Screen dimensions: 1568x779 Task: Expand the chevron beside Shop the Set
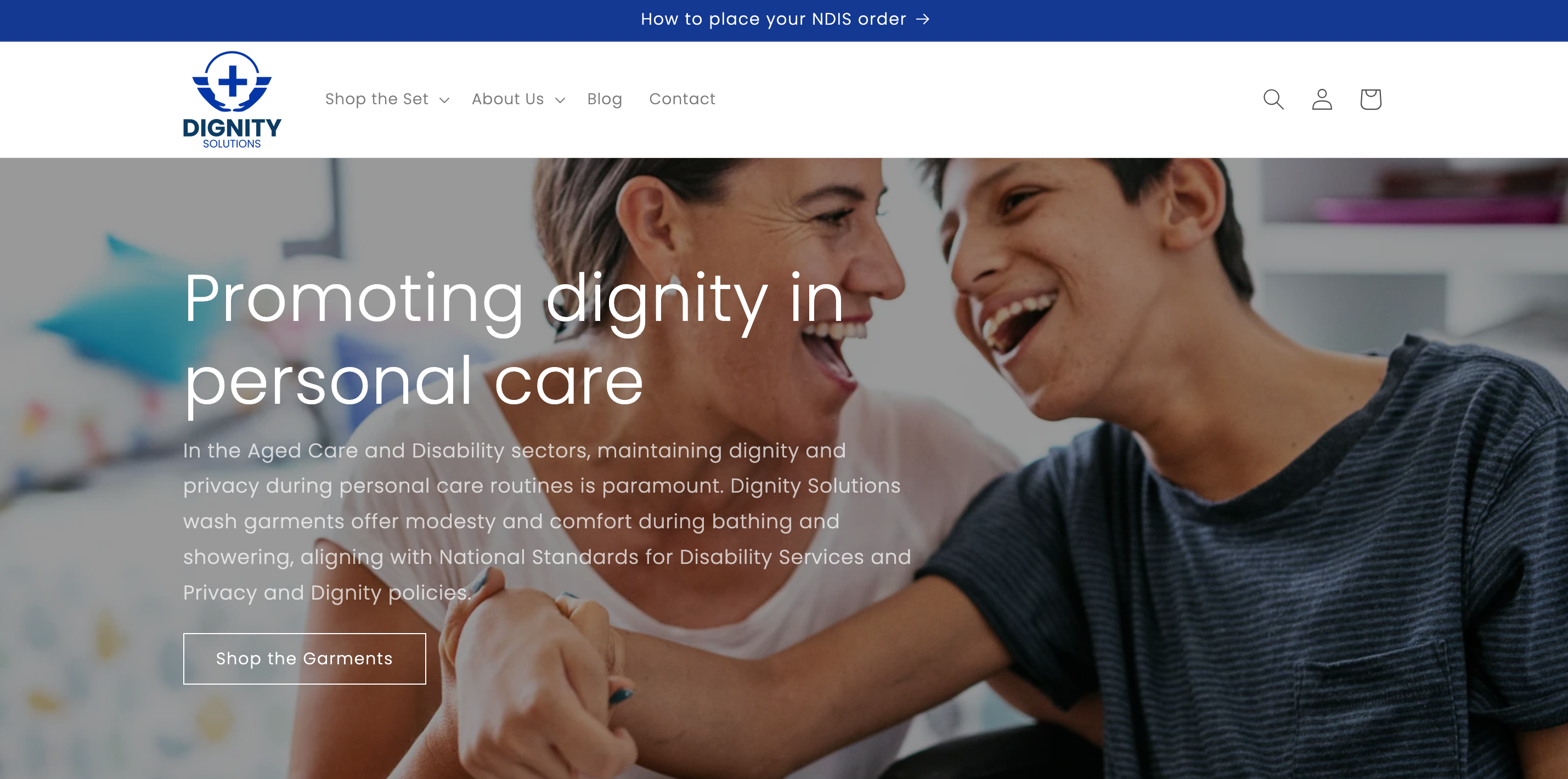pyautogui.click(x=444, y=100)
